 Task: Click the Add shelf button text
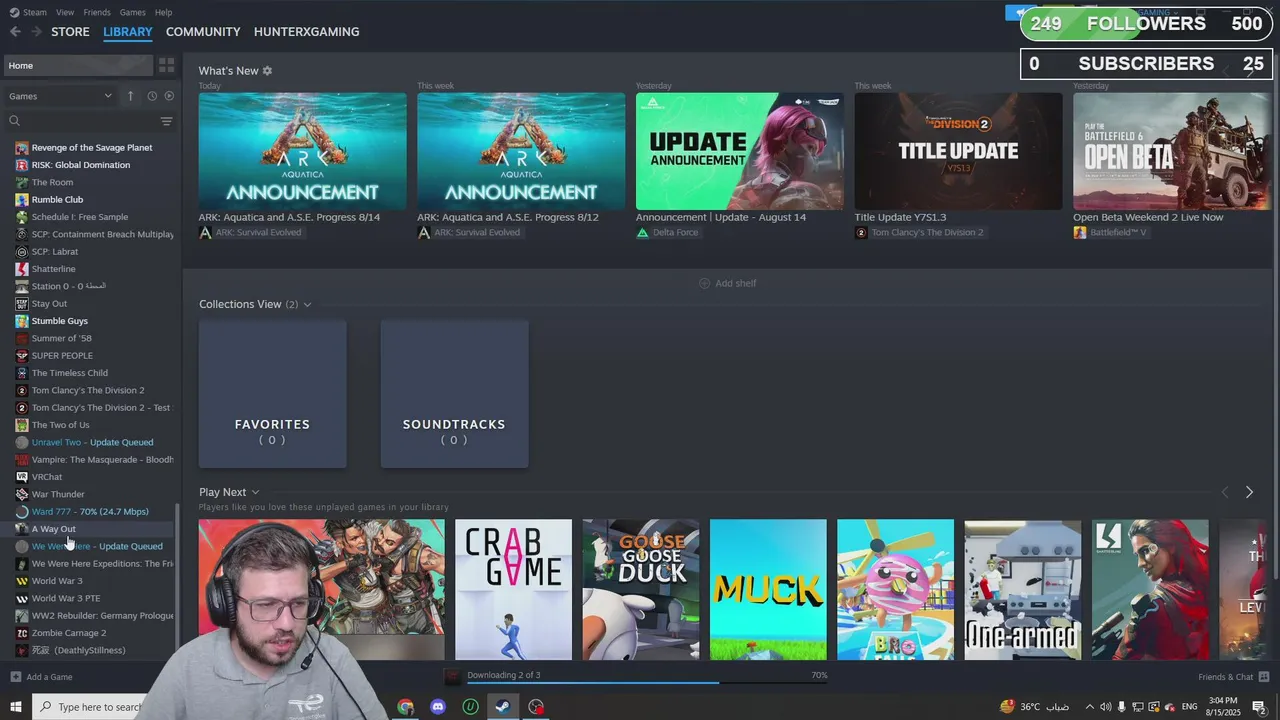click(x=736, y=283)
